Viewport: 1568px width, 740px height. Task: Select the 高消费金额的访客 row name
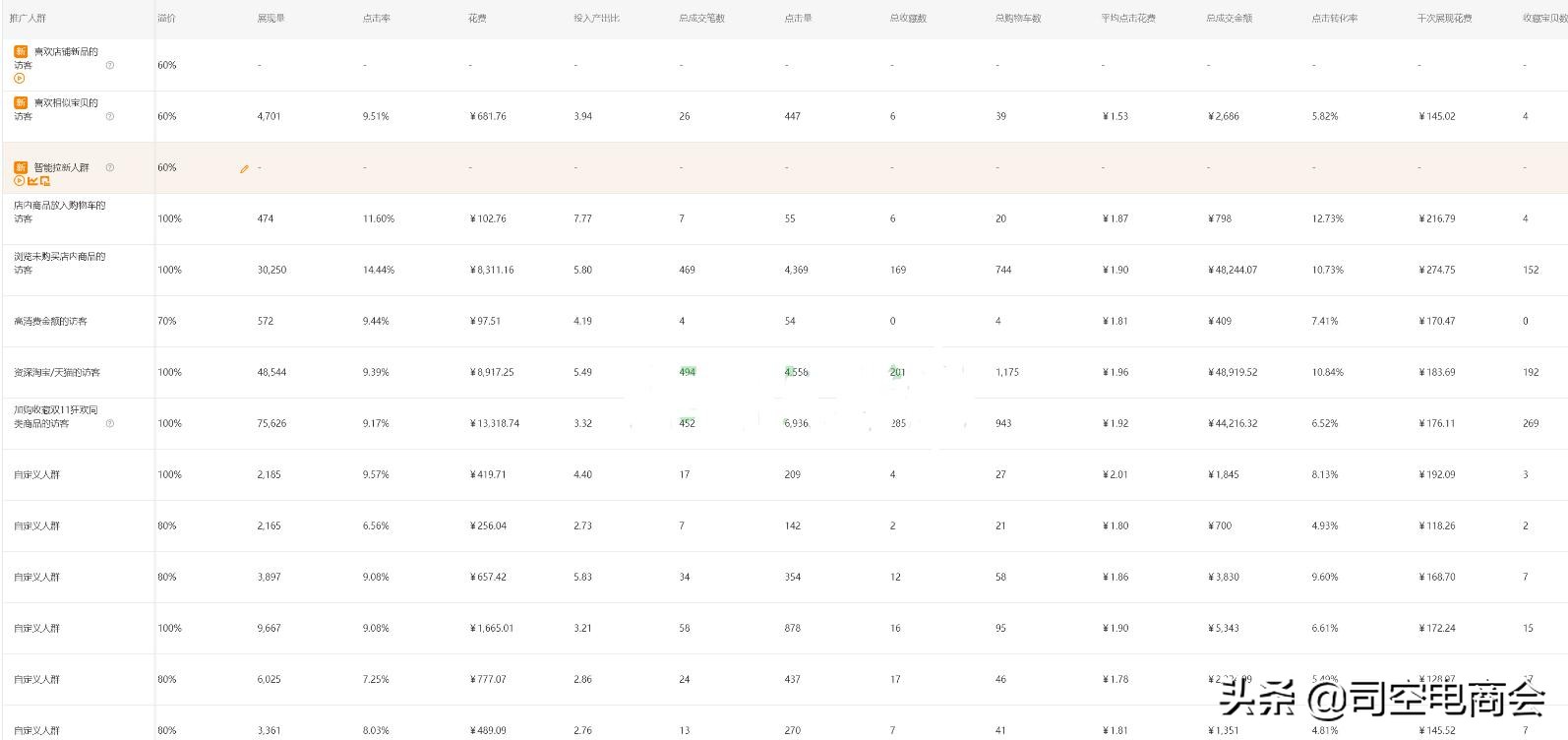[50, 321]
